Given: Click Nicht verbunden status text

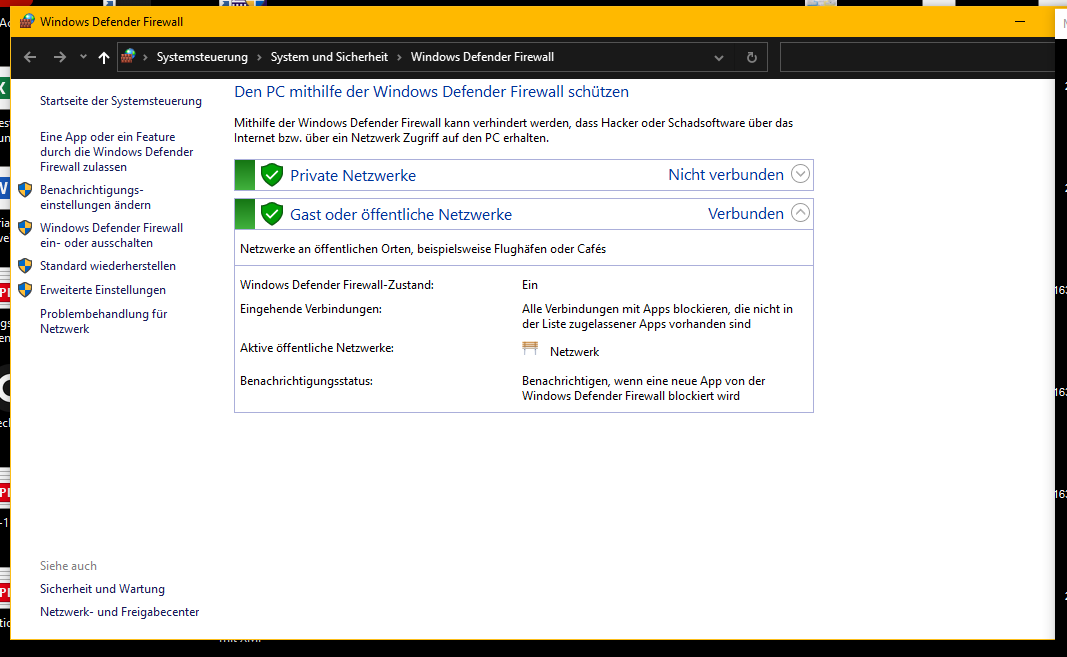Looking at the screenshot, I should click(726, 175).
